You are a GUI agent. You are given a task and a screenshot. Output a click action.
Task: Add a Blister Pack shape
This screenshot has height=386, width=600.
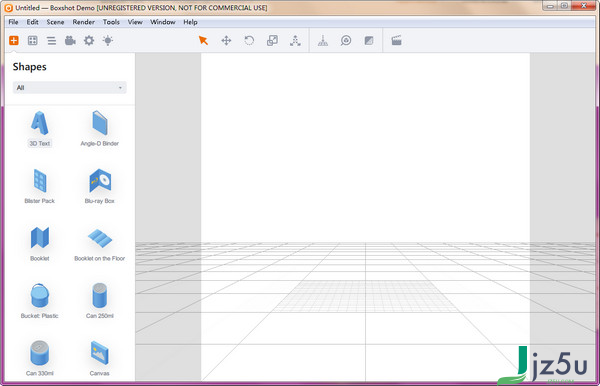[40, 186]
